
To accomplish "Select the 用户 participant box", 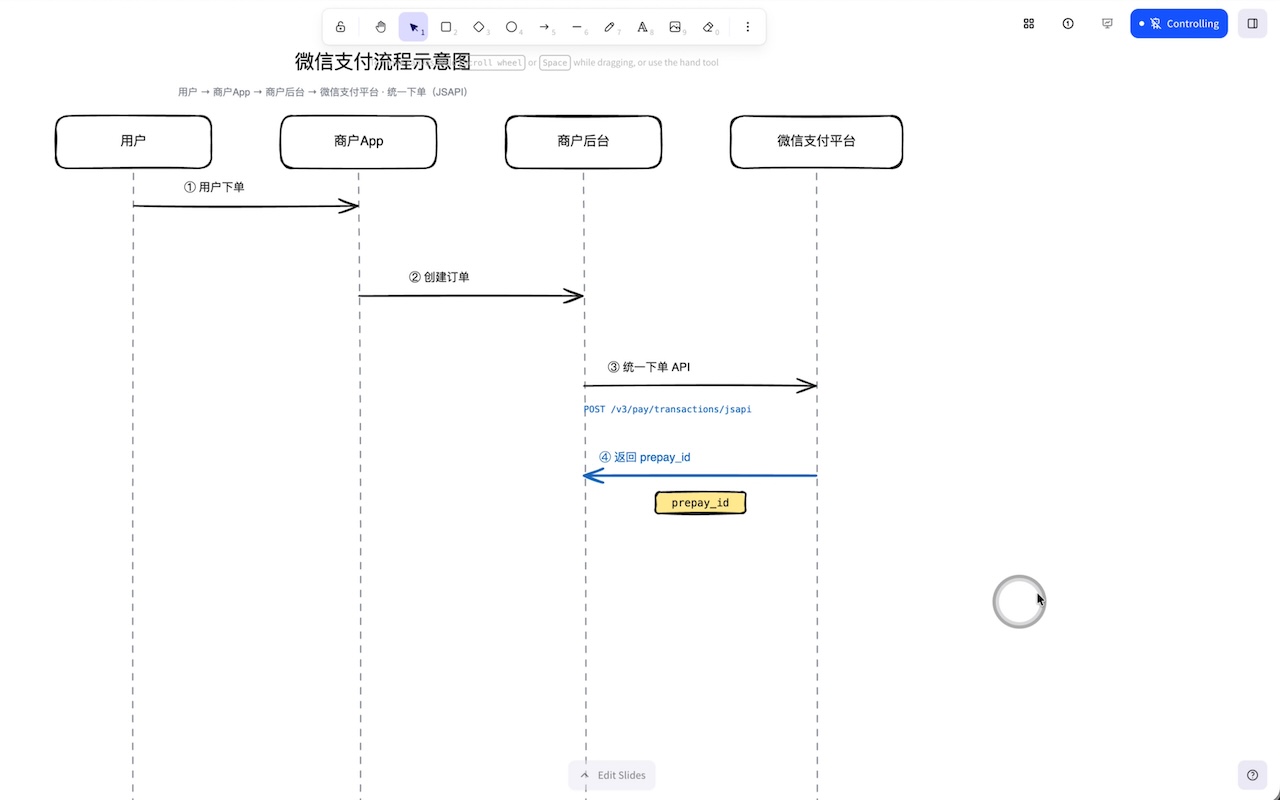I will tap(133, 141).
